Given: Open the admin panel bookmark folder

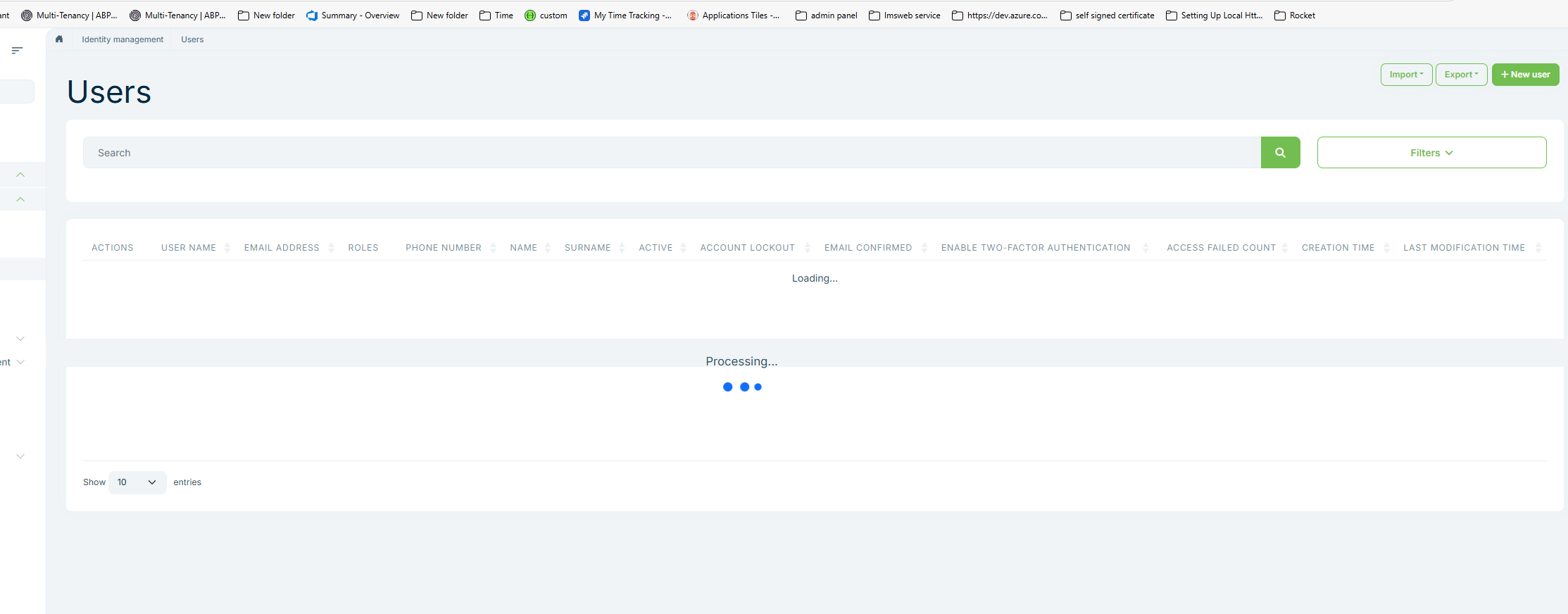Looking at the screenshot, I should click(x=827, y=15).
